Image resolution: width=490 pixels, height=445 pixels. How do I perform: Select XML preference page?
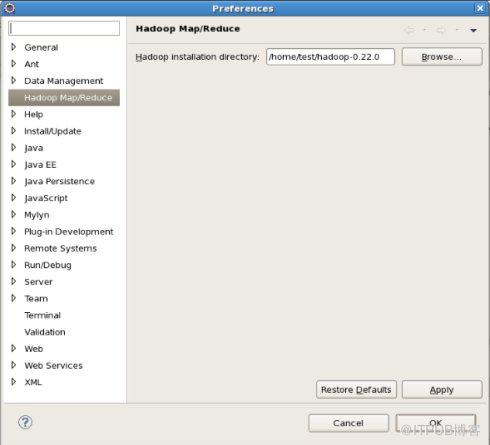pos(33,382)
